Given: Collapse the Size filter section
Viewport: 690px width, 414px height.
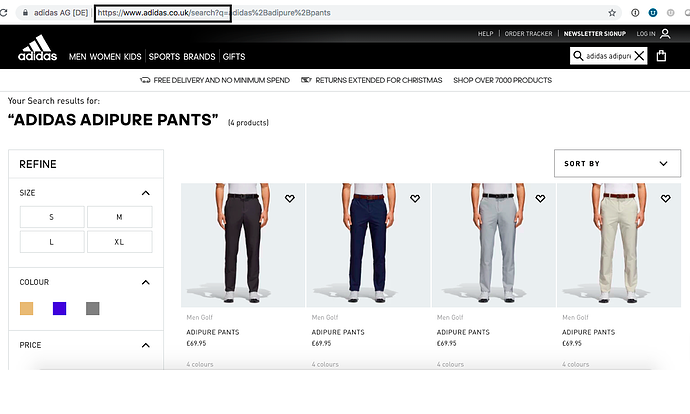Looking at the screenshot, I should tap(145, 193).
